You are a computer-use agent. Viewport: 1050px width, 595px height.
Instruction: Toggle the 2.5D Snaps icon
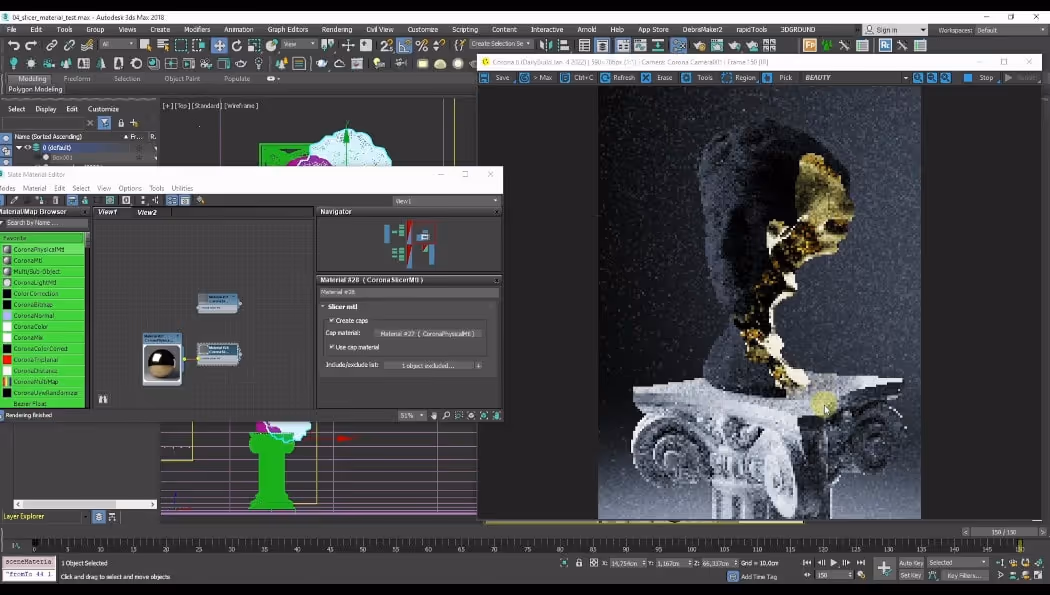point(386,46)
